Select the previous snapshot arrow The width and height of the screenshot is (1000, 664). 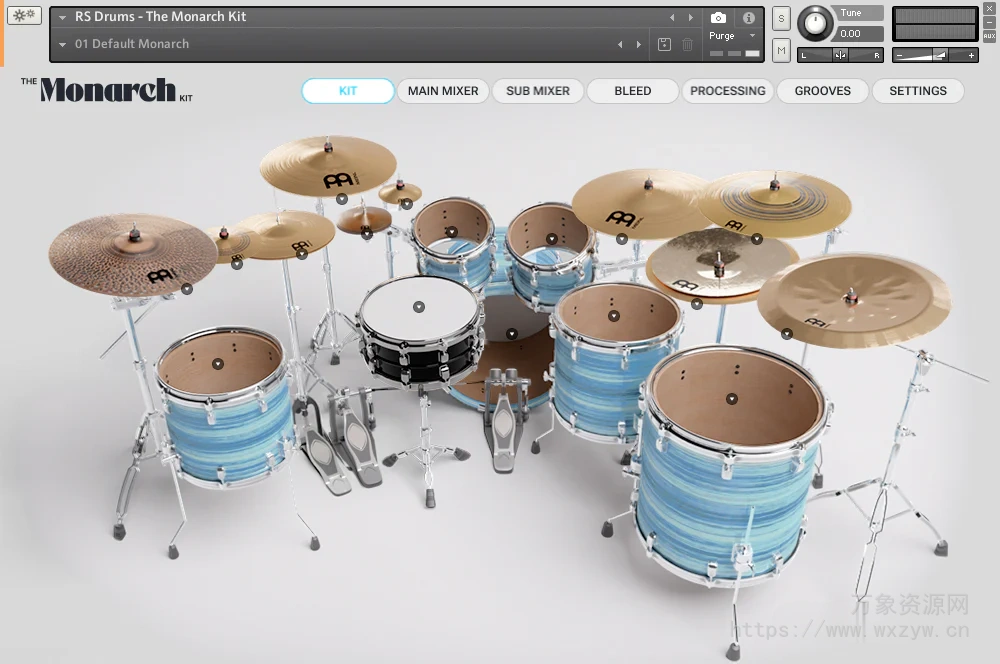pyautogui.click(x=622, y=44)
